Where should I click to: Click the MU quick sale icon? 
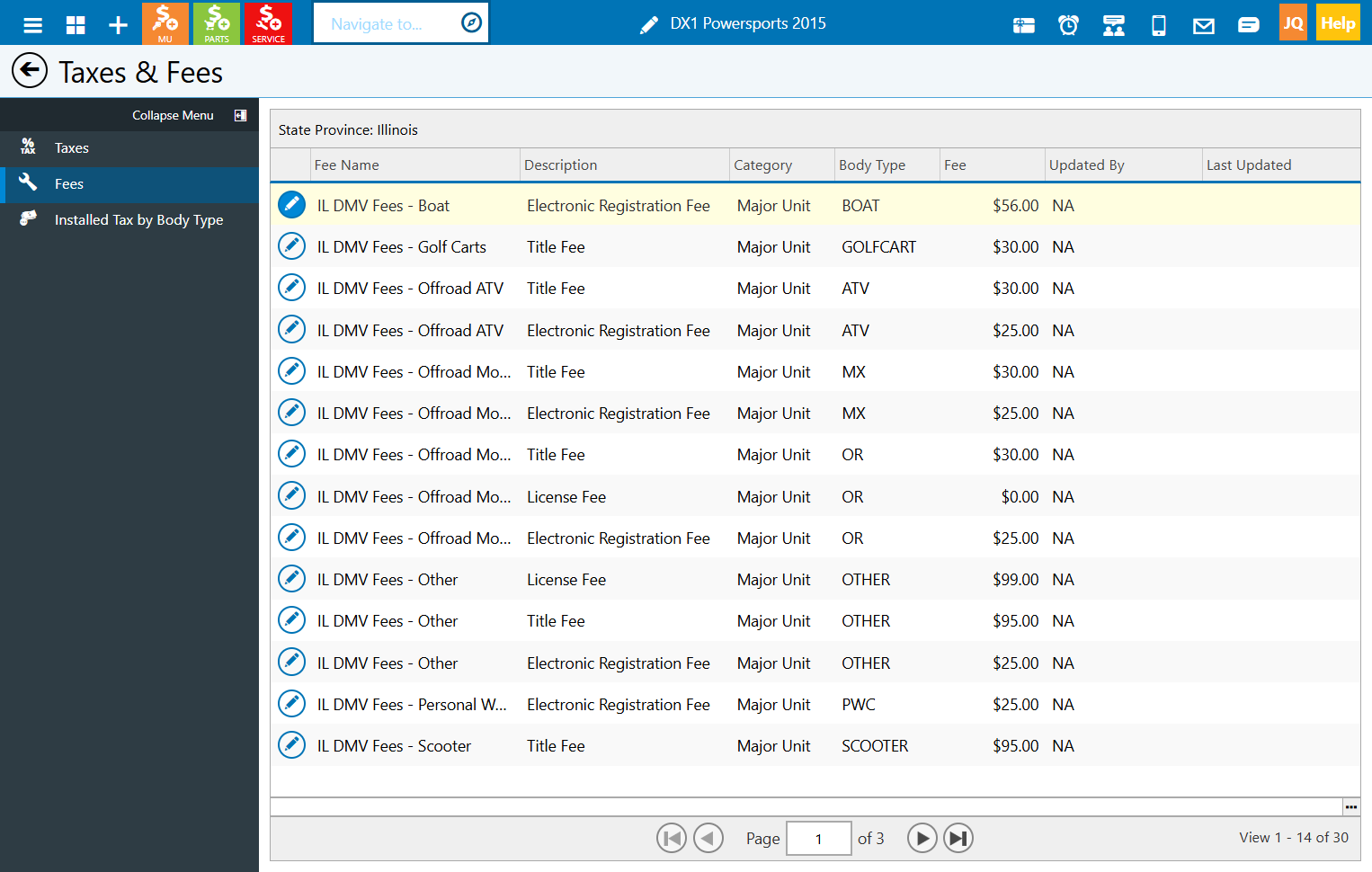click(165, 22)
